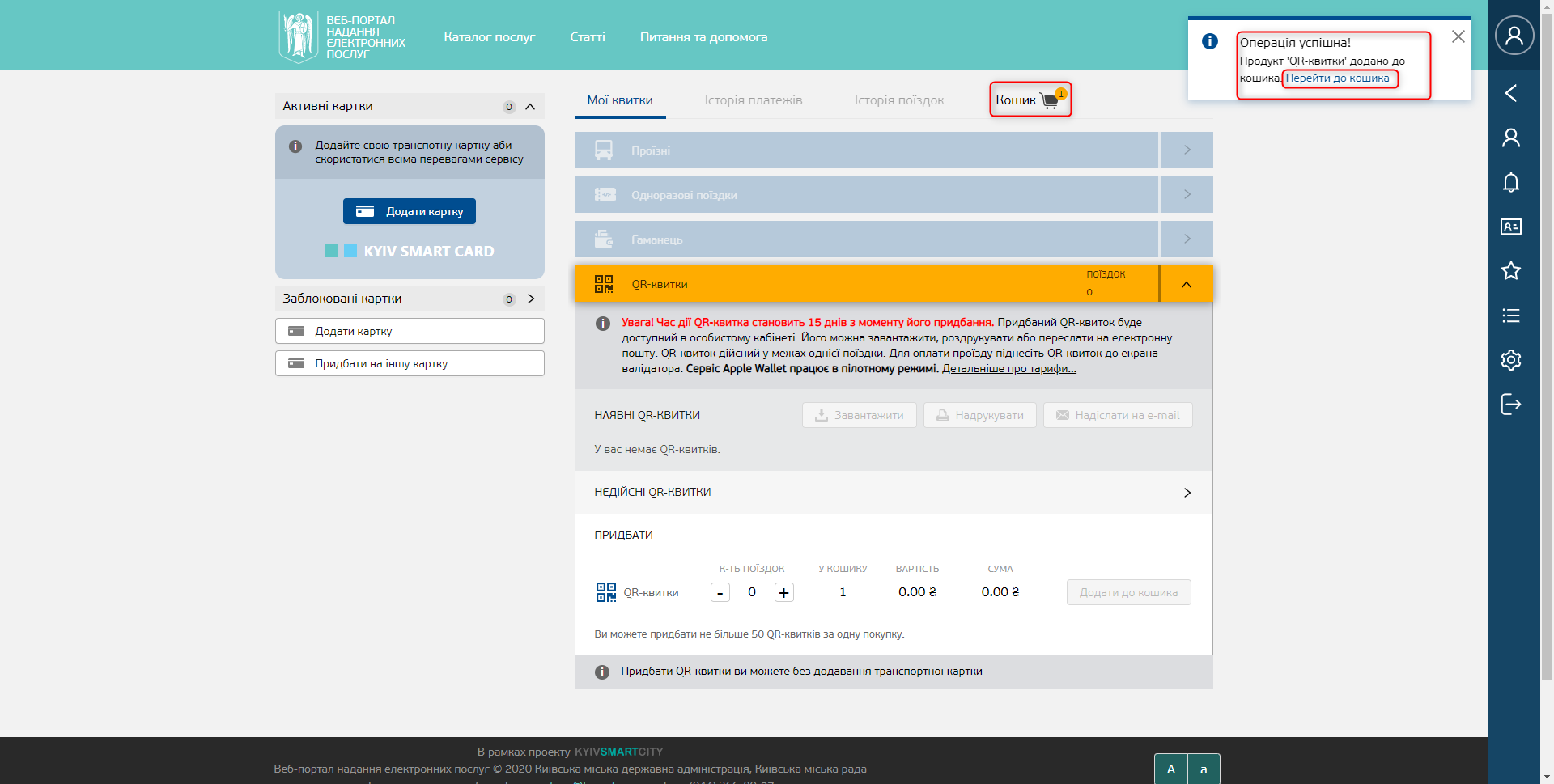Screen dimensions: 1554x784
Task: Follow the Перейти до кошика link
Action: [1337, 78]
